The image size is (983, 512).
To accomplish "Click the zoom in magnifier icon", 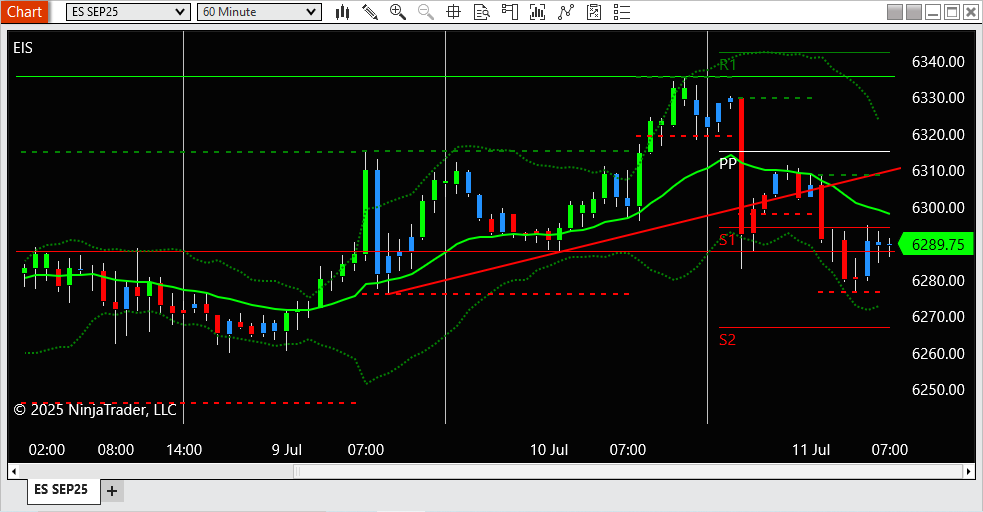I will pyautogui.click(x=397, y=12).
